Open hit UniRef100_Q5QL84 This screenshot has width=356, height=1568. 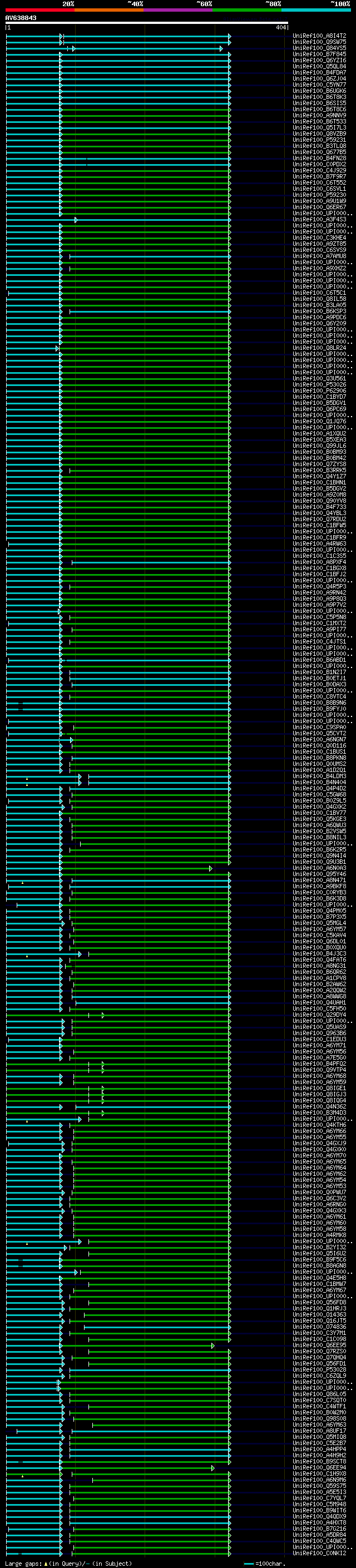point(319,66)
